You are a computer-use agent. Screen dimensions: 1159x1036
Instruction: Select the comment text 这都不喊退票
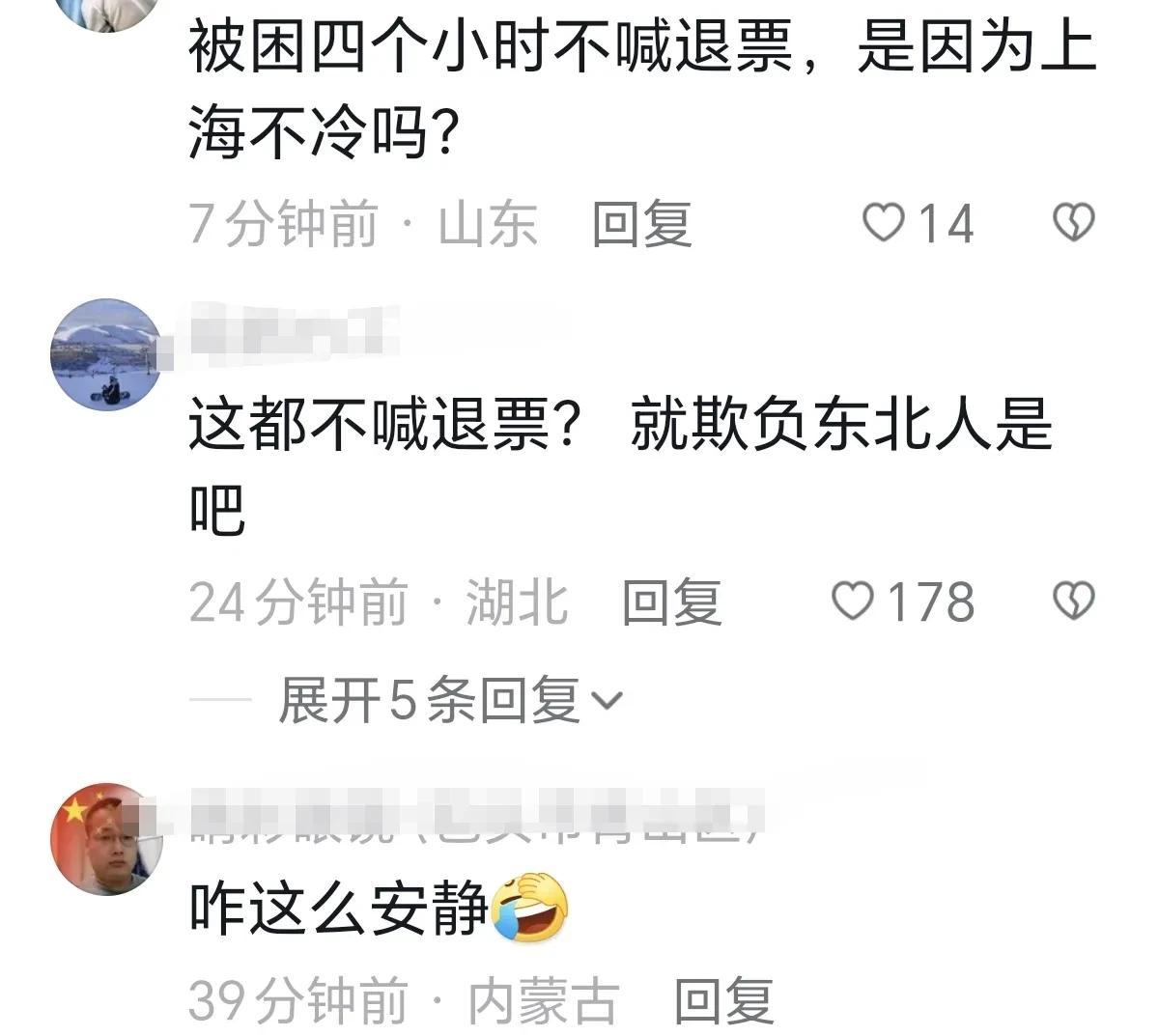click(x=382, y=426)
